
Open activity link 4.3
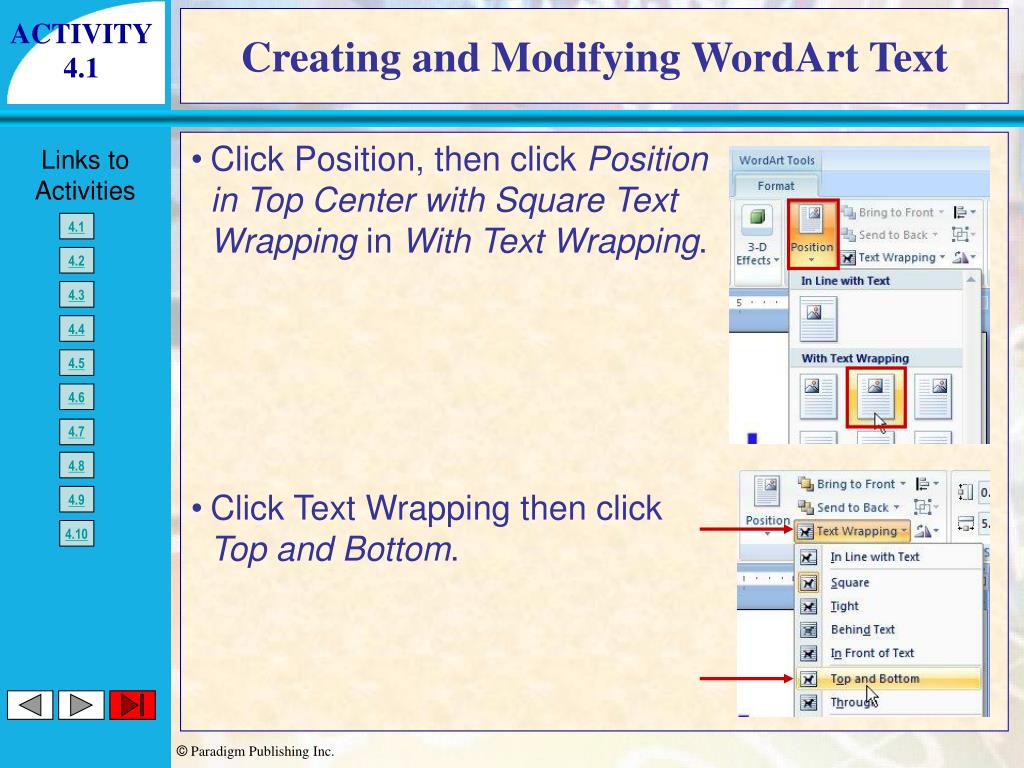coord(76,295)
